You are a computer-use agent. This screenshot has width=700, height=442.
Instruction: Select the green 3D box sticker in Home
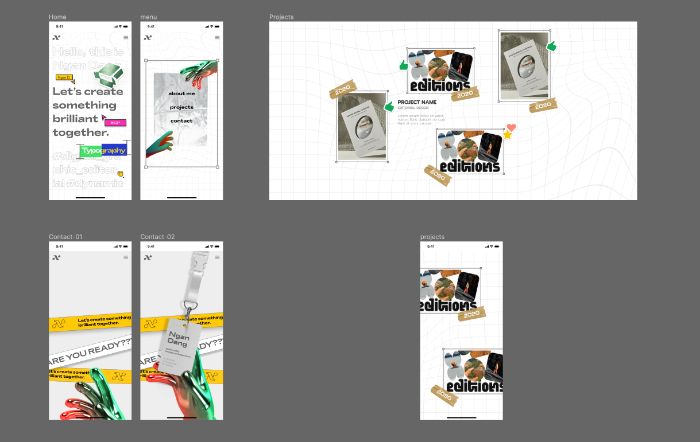point(108,75)
